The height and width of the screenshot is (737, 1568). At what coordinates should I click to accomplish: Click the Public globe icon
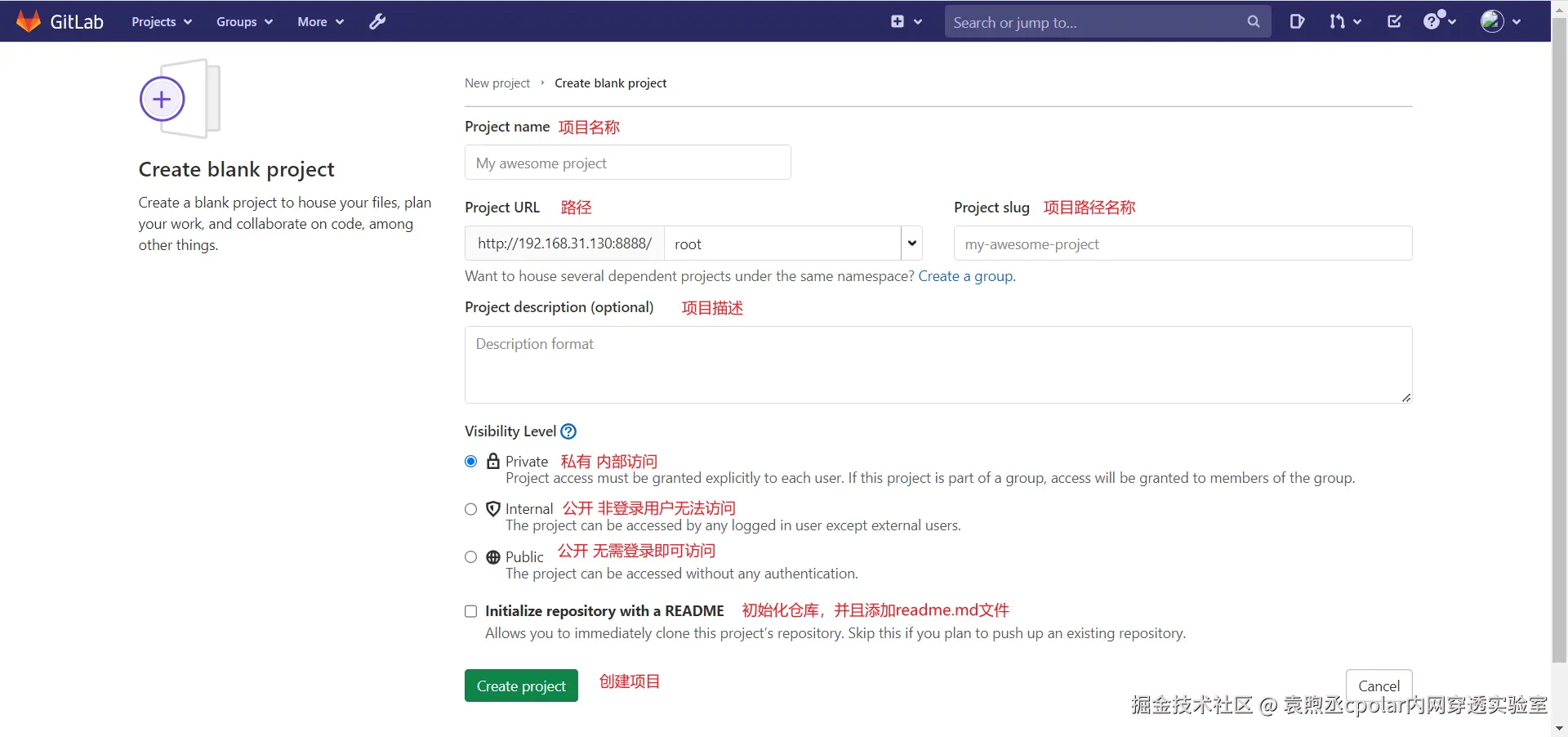493,557
